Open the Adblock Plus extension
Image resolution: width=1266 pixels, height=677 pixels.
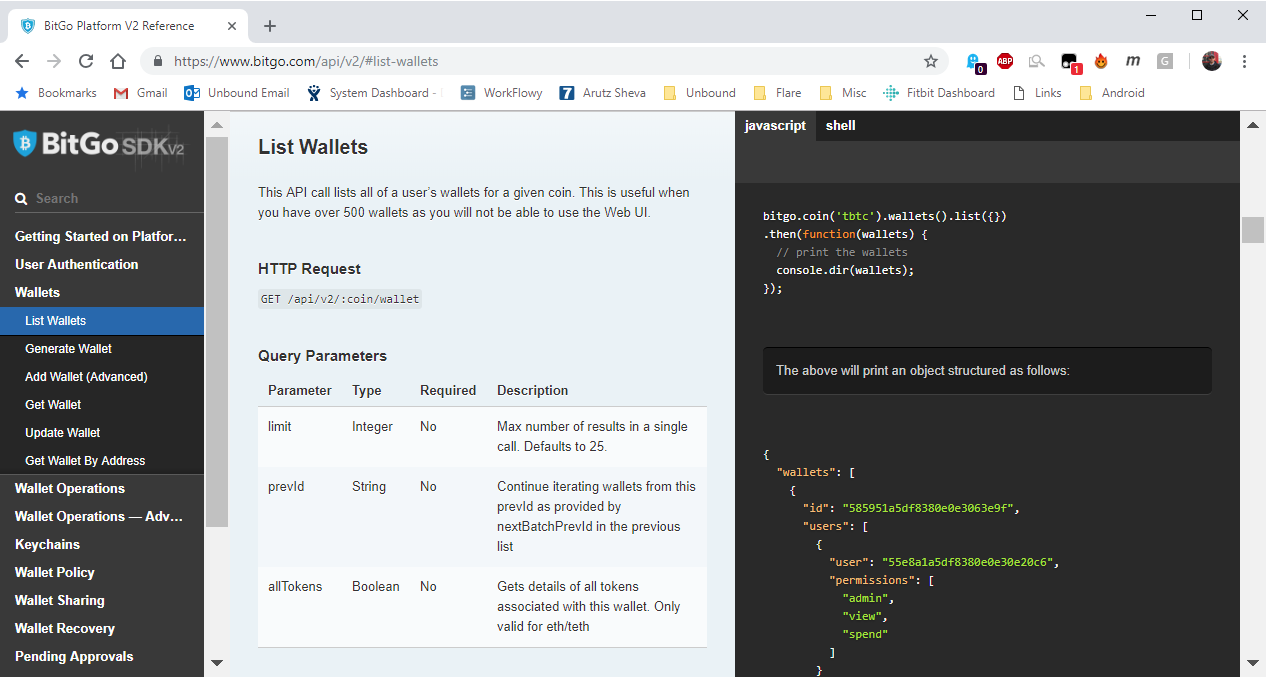click(x=1005, y=61)
